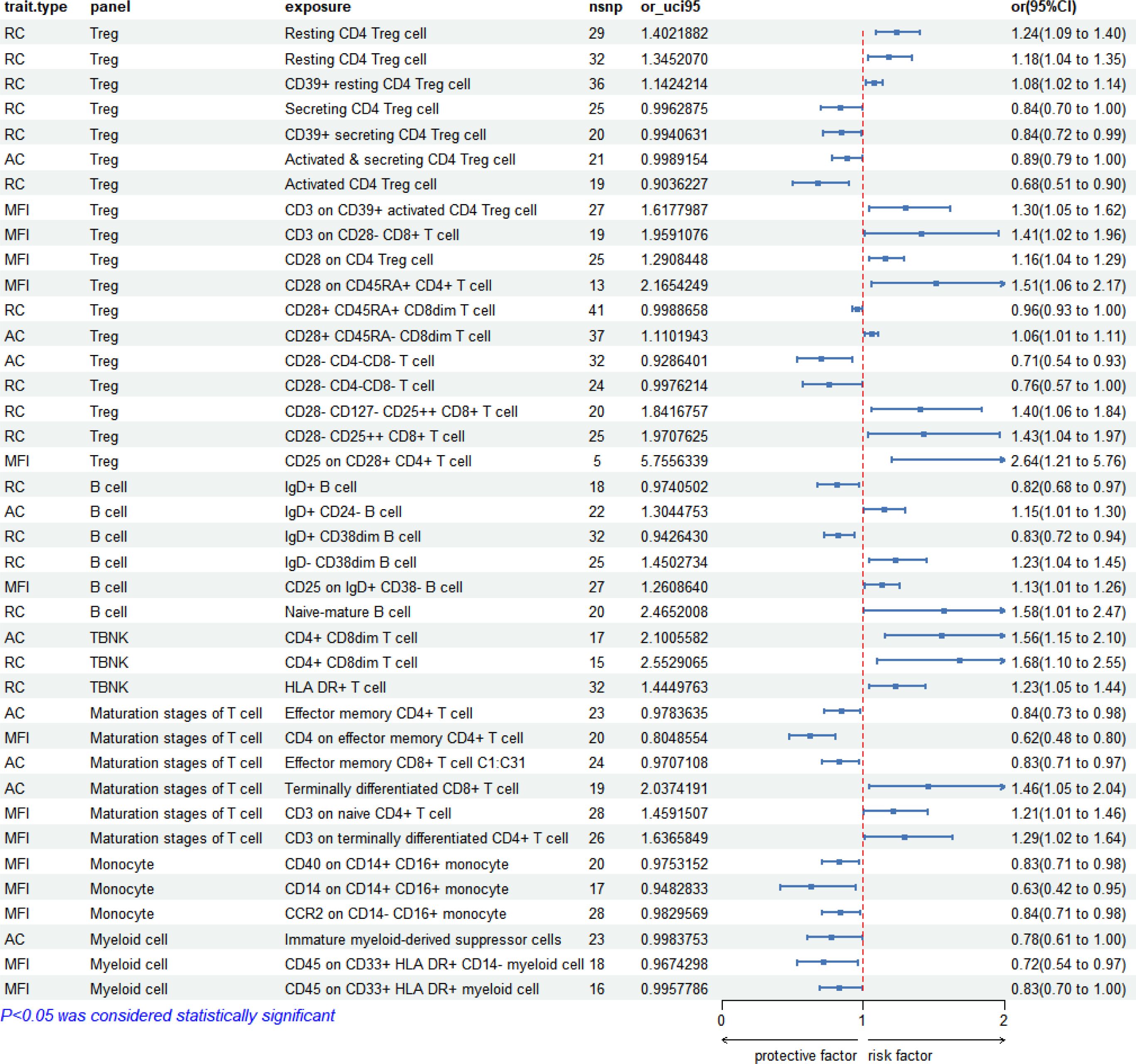Select 'CD3 on CD28- CD8+ T cell'
Image resolution: width=1136 pixels, height=1064 pixels.
coord(372,234)
